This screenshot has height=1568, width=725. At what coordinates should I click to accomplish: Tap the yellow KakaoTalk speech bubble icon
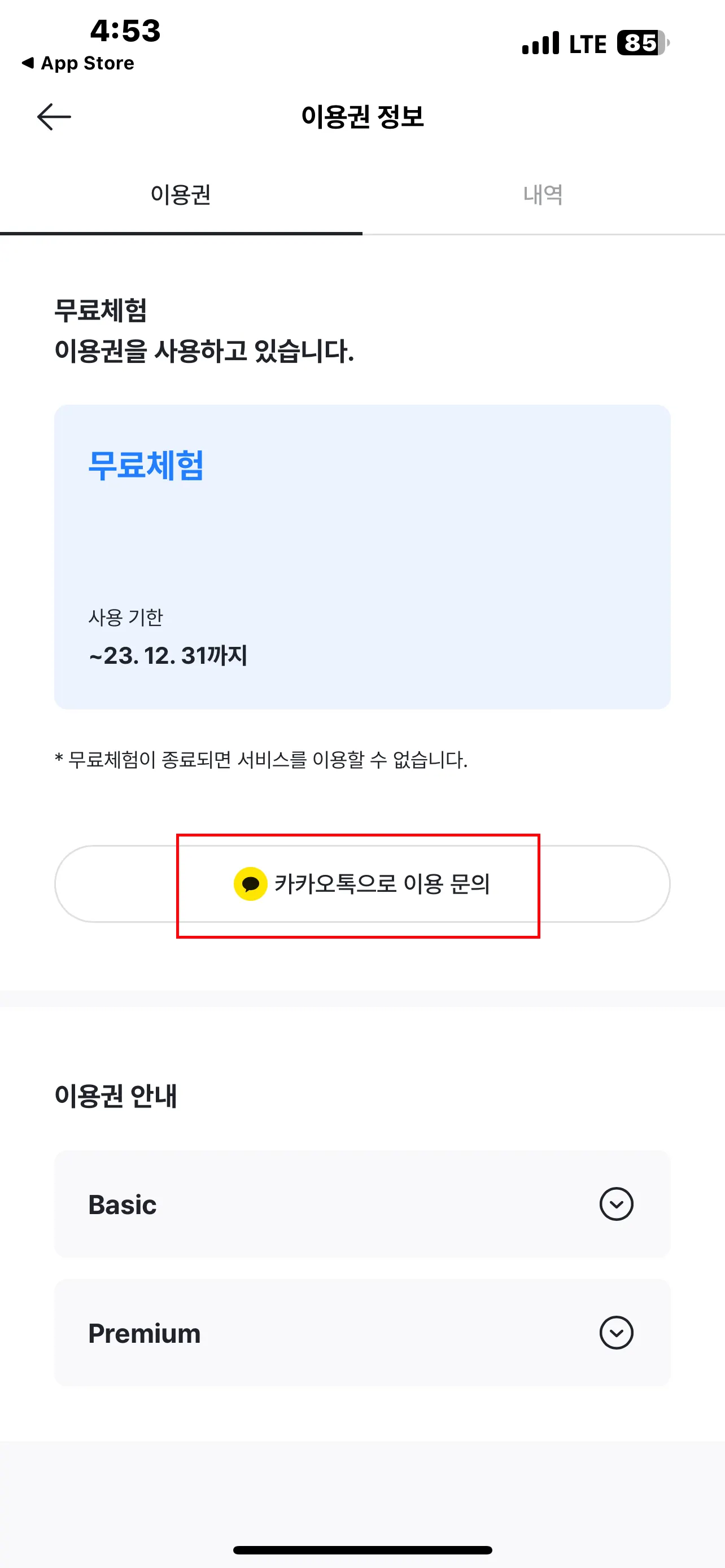251,884
